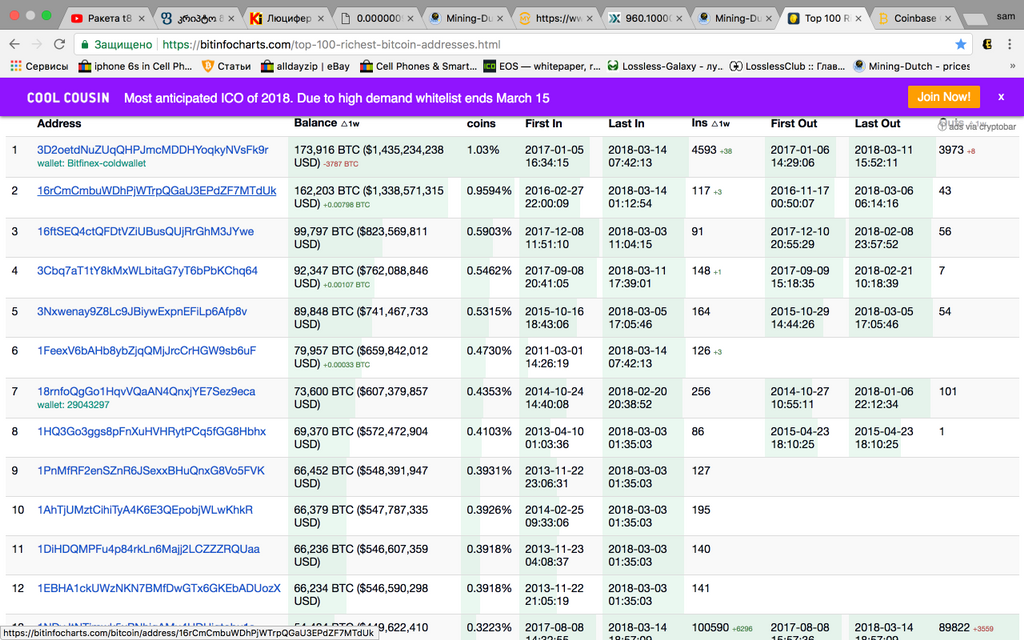Open address 1FeexV6bAHb8ybZjqQMjJrcCrHGW9sb6uF
This screenshot has width=1024, height=640.
tap(146, 350)
